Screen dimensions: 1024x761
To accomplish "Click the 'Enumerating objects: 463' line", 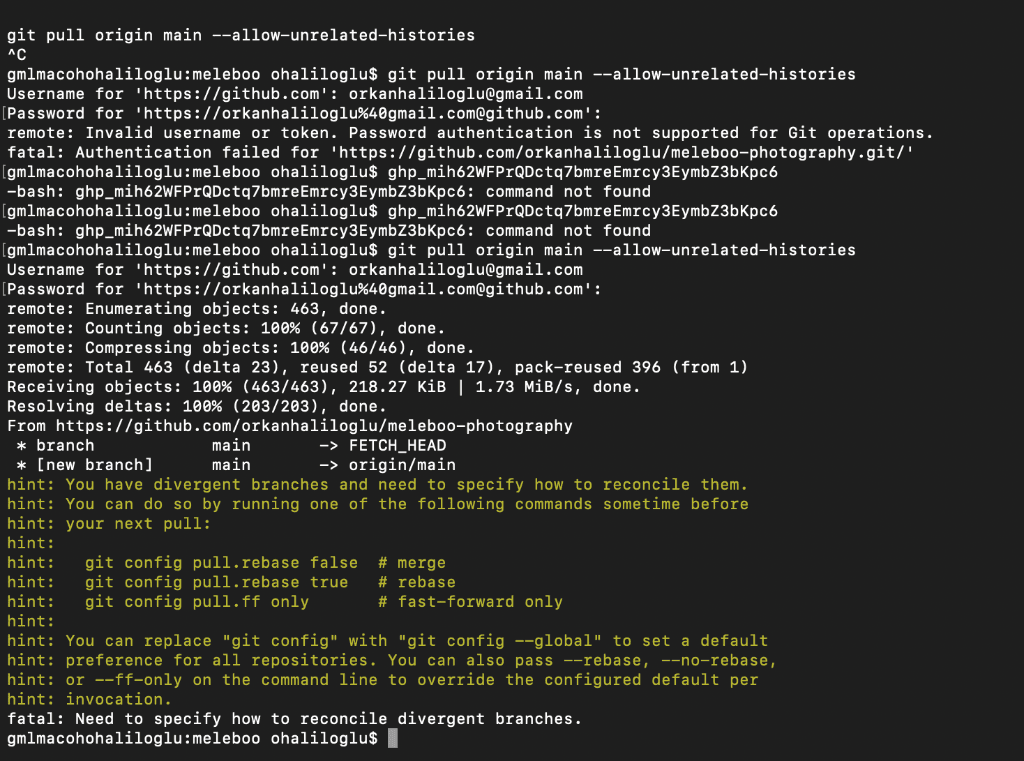I will click(197, 309).
